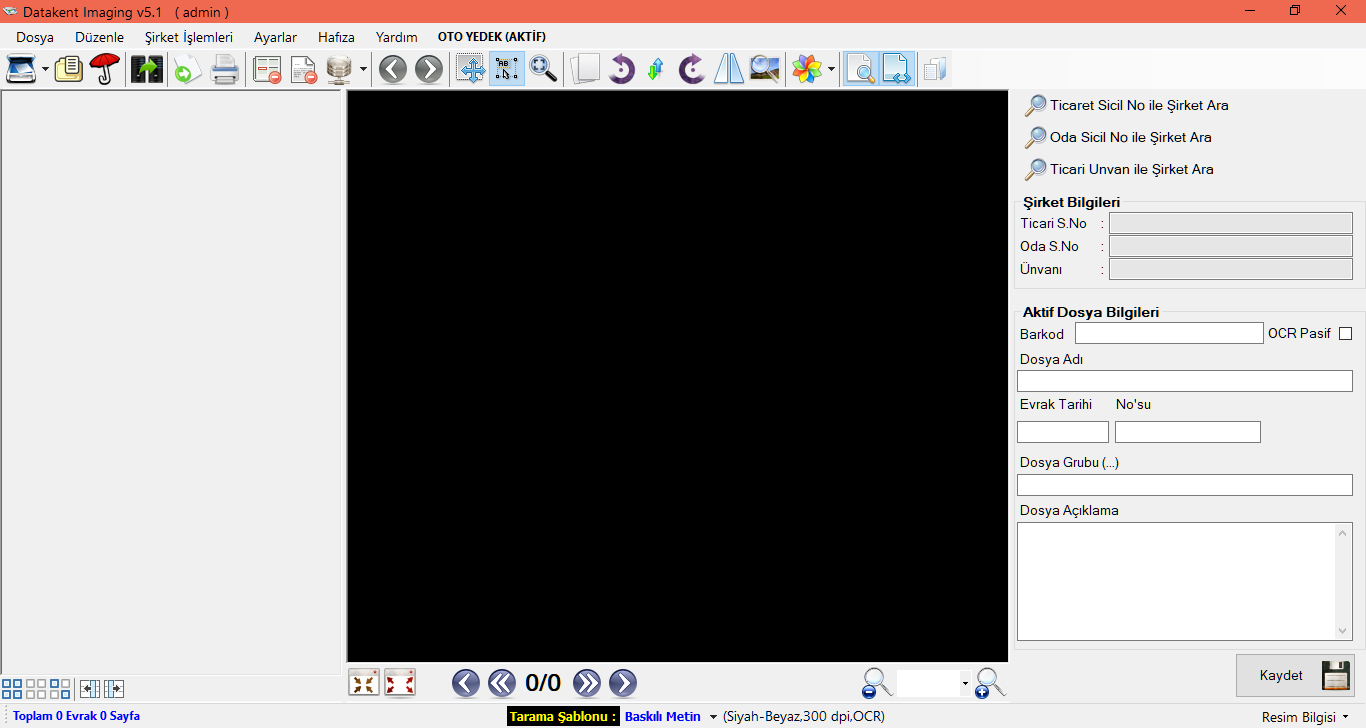Click the printer icon in the toolbar
Image resolution: width=1366 pixels, height=728 pixels.
(224, 69)
